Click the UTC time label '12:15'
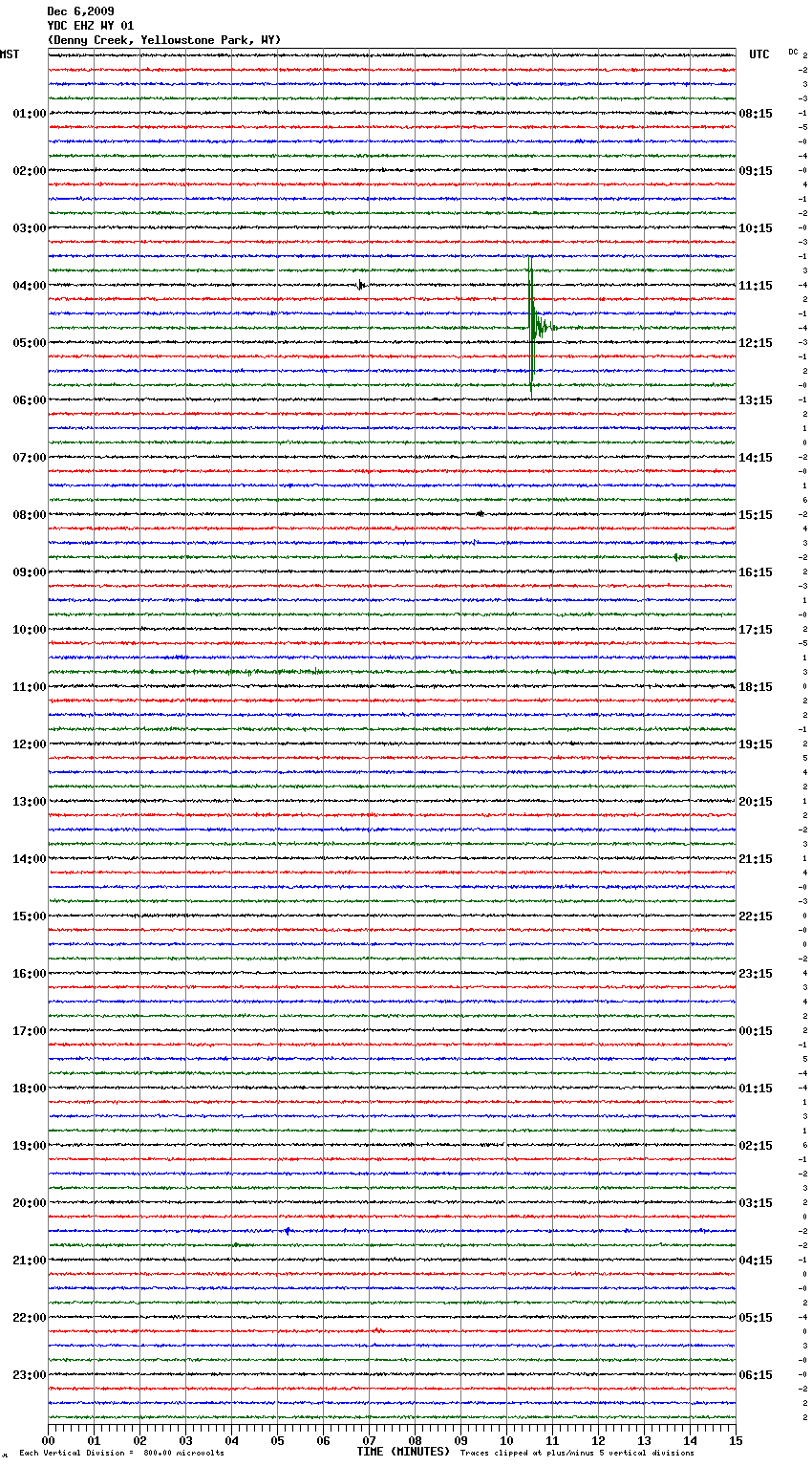The height and width of the screenshot is (1466, 812). click(x=756, y=343)
